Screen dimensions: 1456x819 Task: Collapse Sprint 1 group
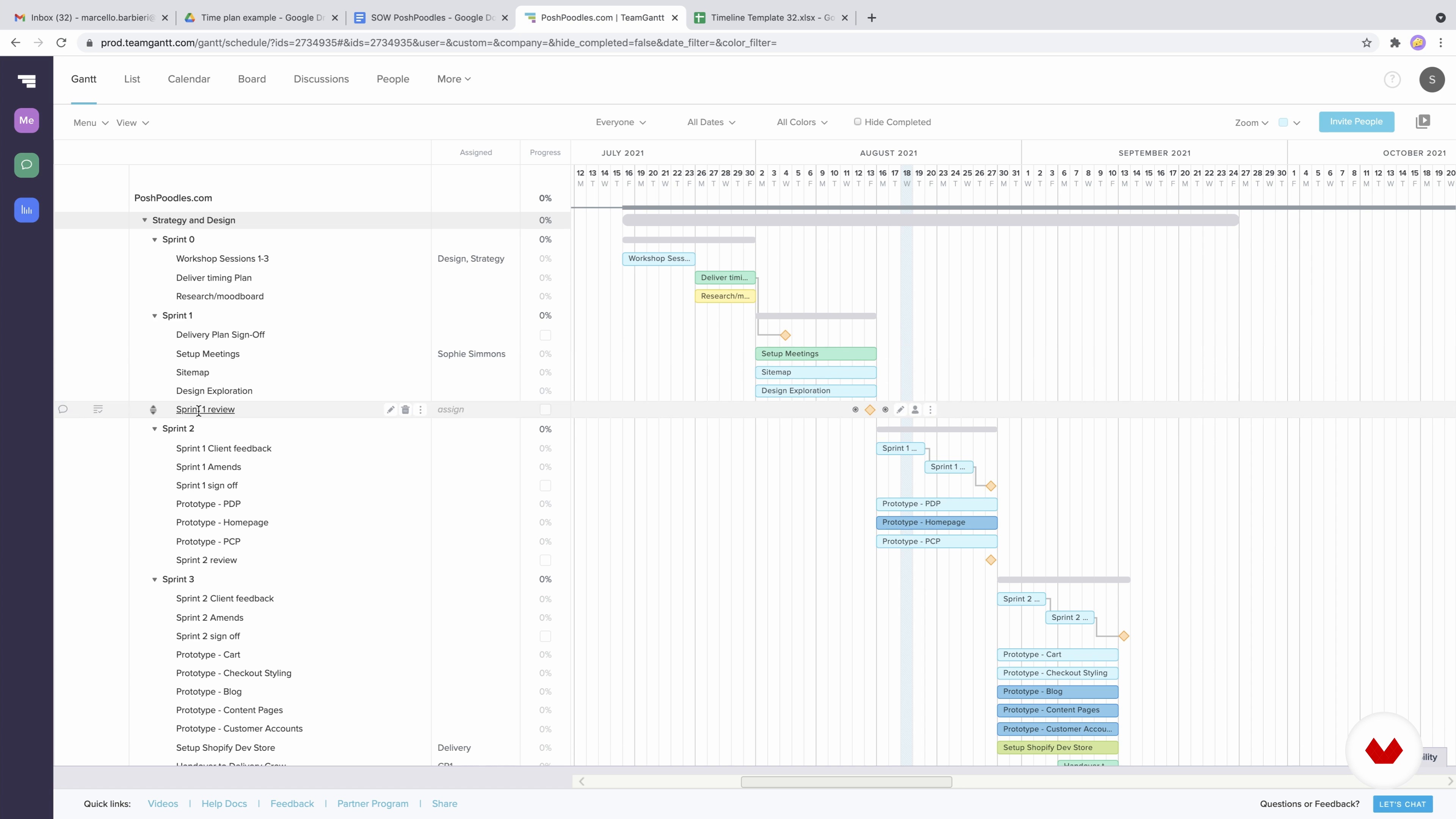(x=154, y=315)
